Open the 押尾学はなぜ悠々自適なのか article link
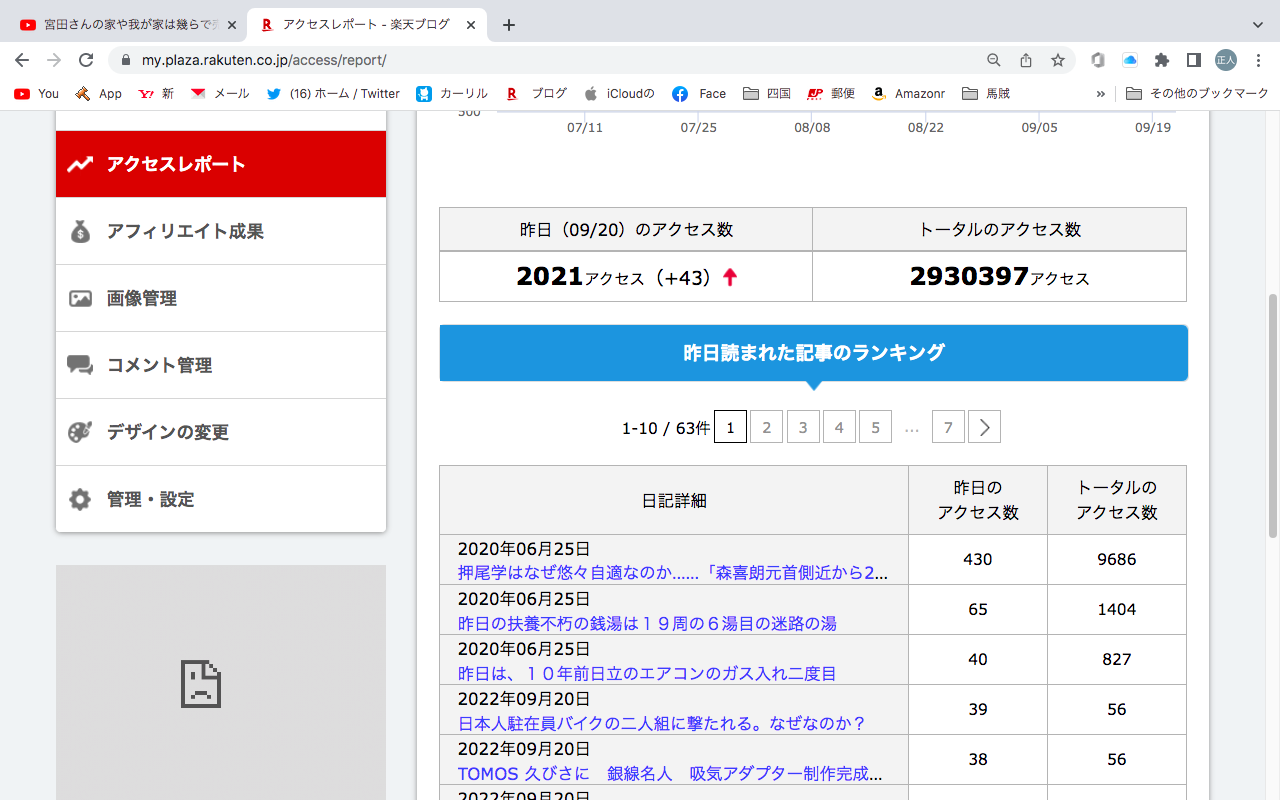The width and height of the screenshot is (1280, 800). pos(672,573)
